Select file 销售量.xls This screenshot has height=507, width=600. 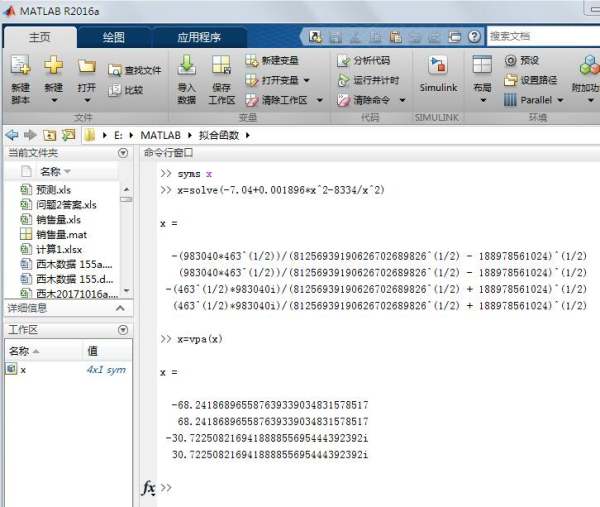pos(51,220)
